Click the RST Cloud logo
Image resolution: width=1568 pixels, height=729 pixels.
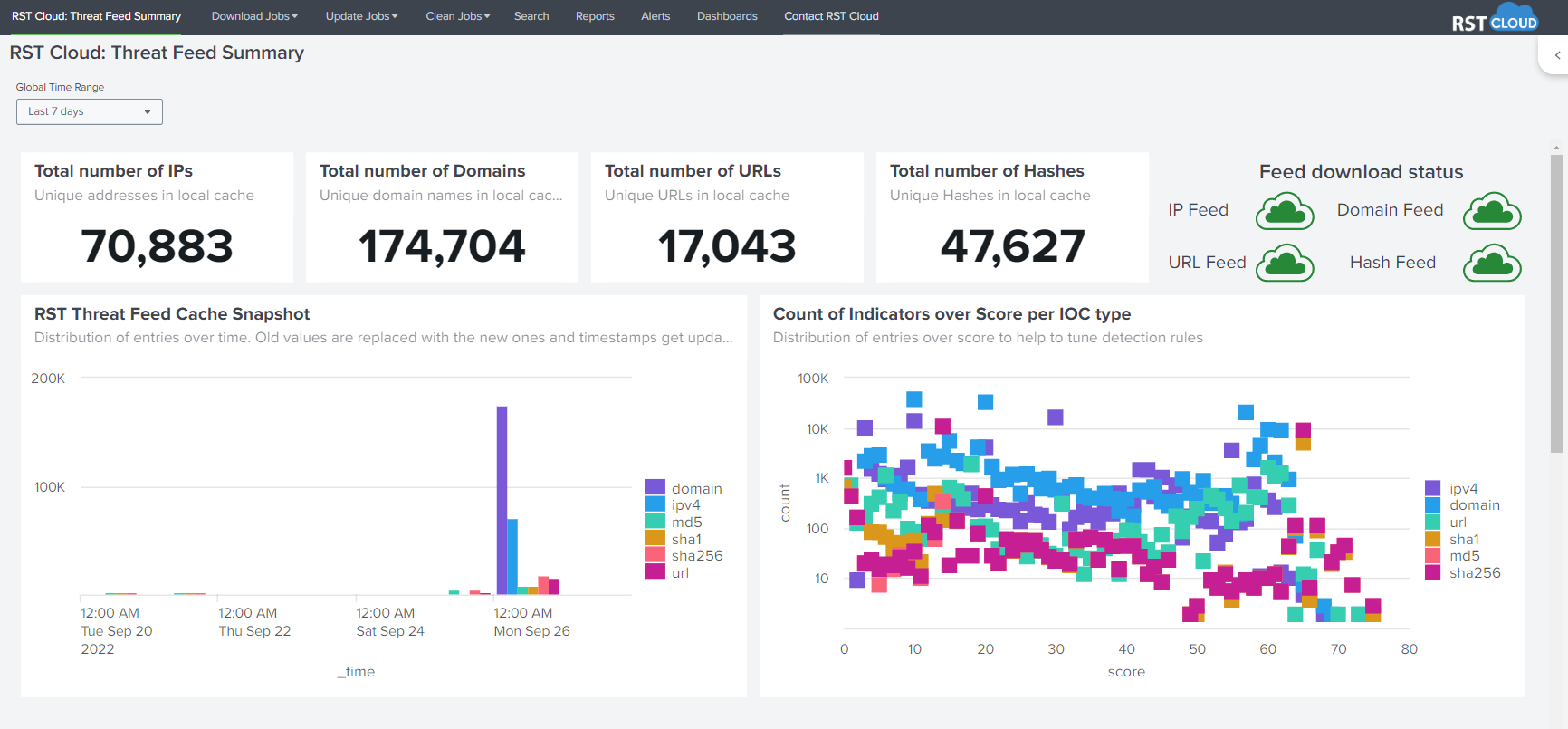1494,19
